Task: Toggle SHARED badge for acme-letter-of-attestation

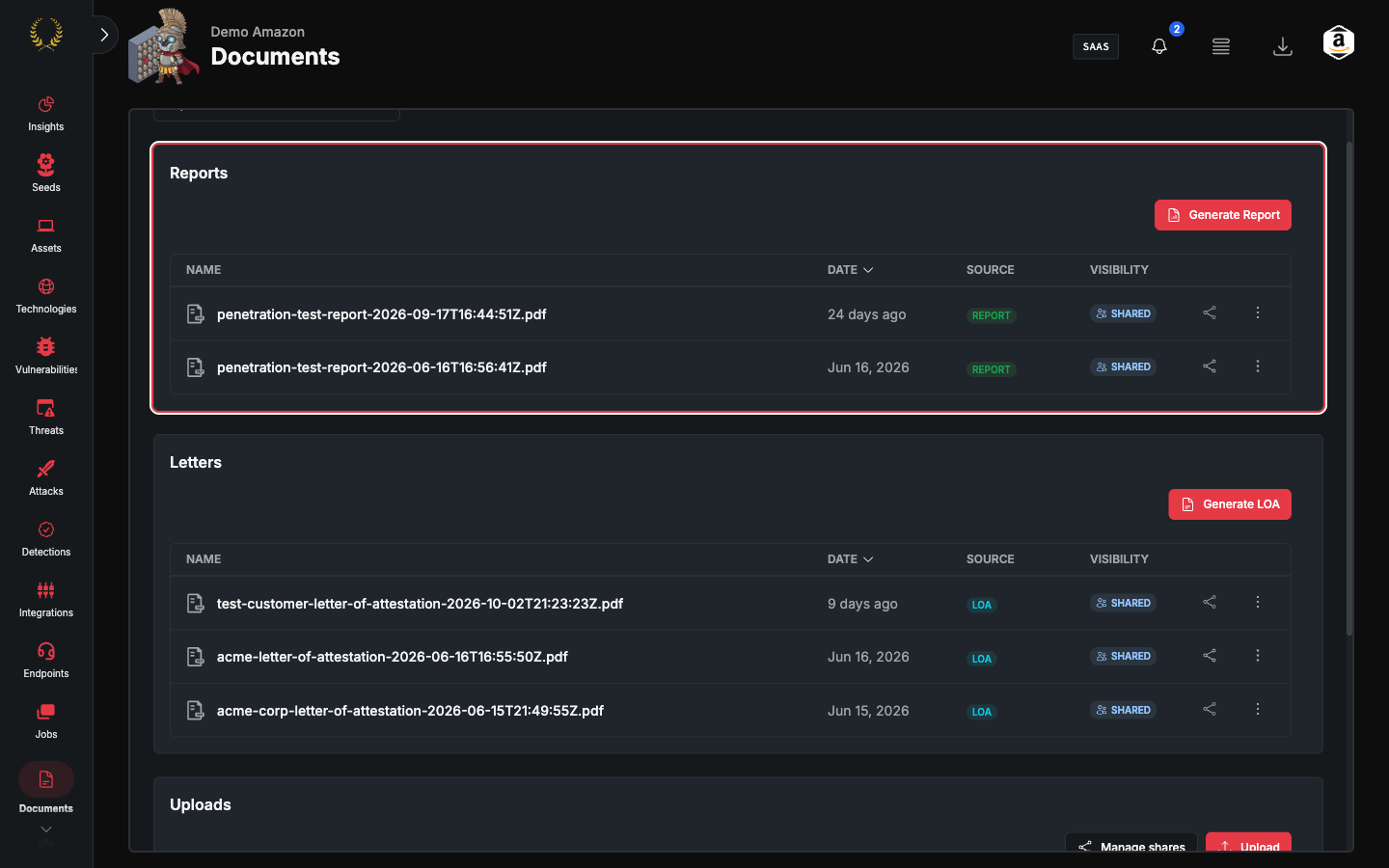Action: [x=1124, y=656]
